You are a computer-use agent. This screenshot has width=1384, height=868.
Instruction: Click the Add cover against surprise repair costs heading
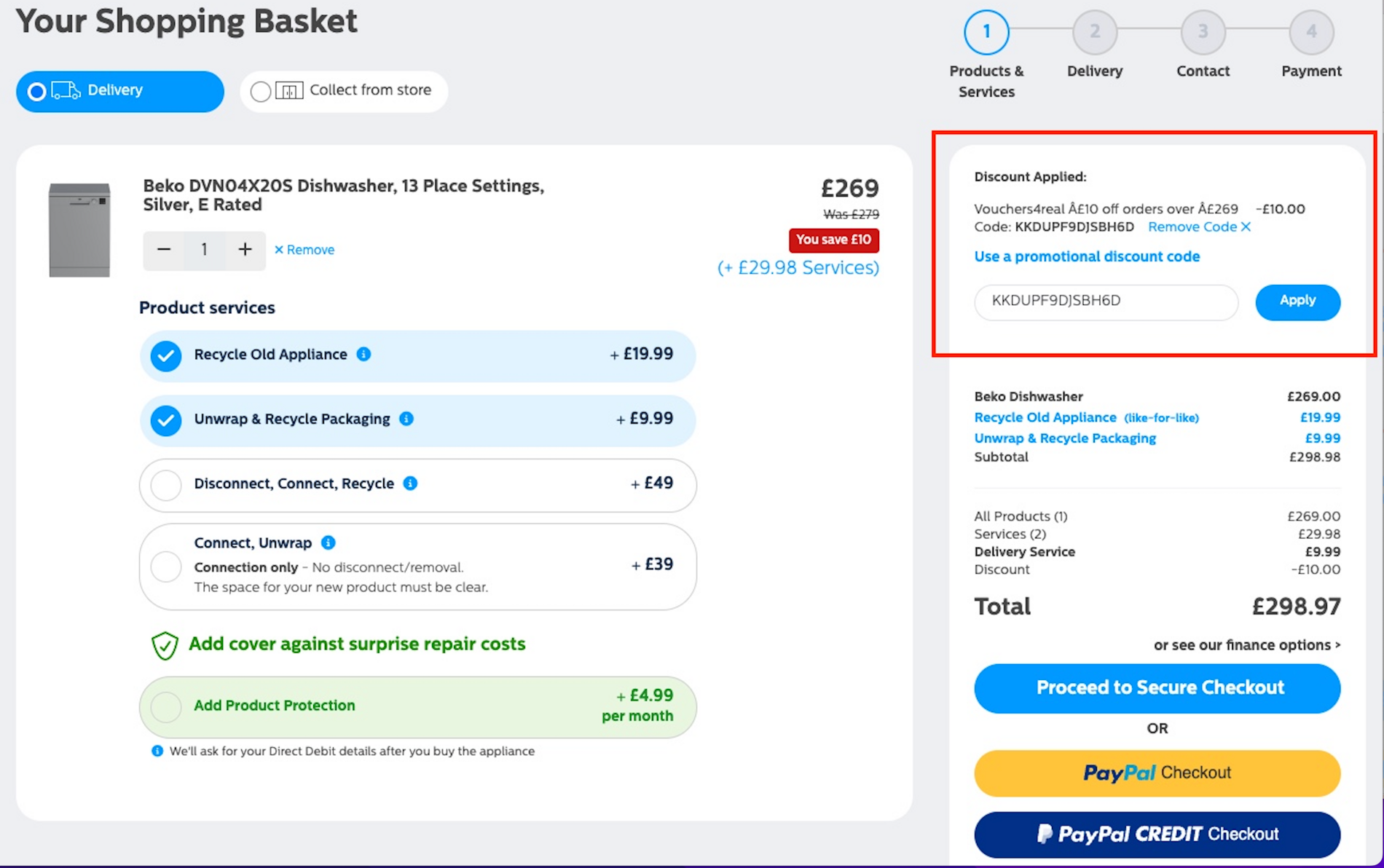(357, 644)
